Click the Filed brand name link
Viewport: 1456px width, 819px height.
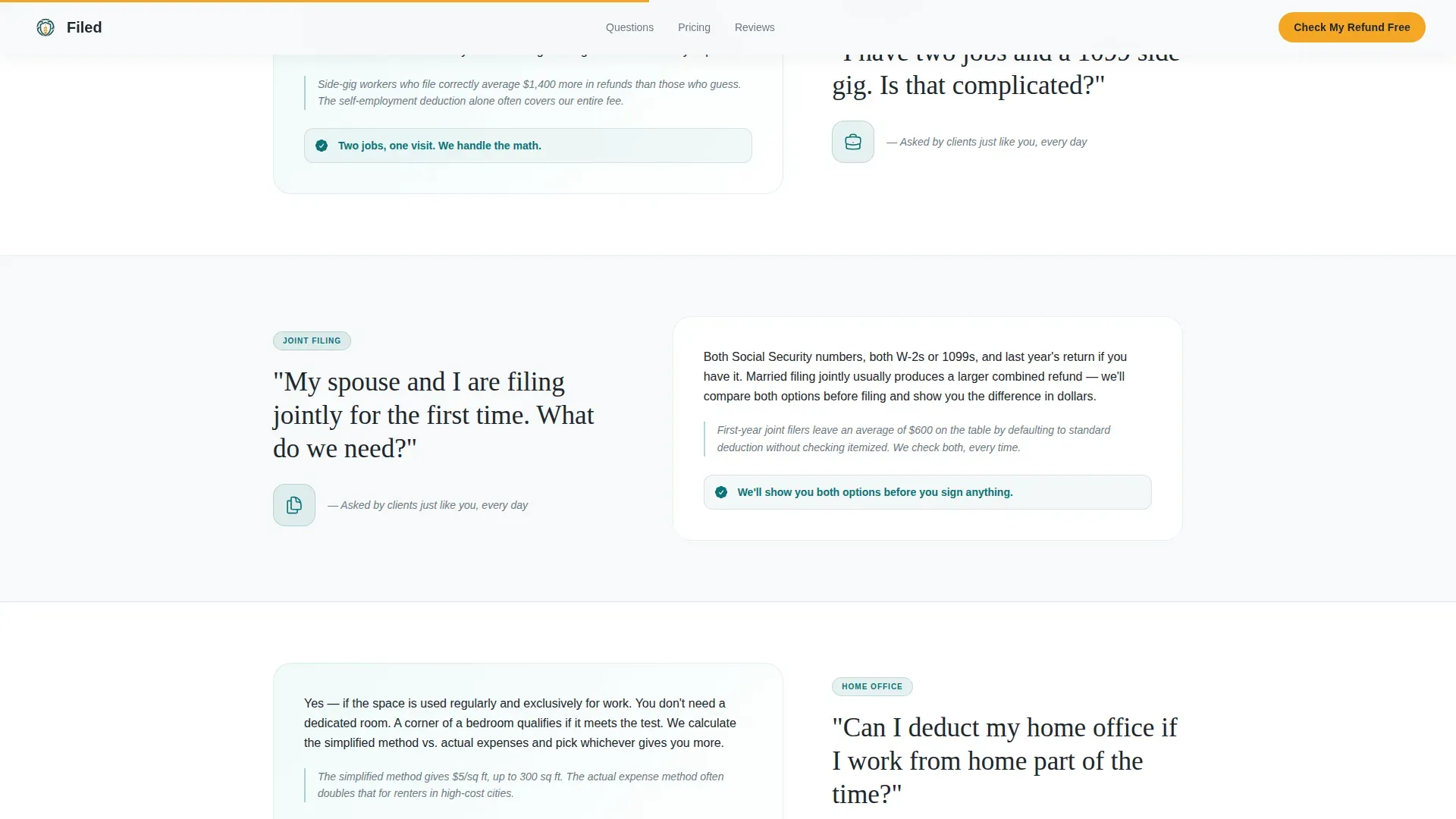click(84, 27)
